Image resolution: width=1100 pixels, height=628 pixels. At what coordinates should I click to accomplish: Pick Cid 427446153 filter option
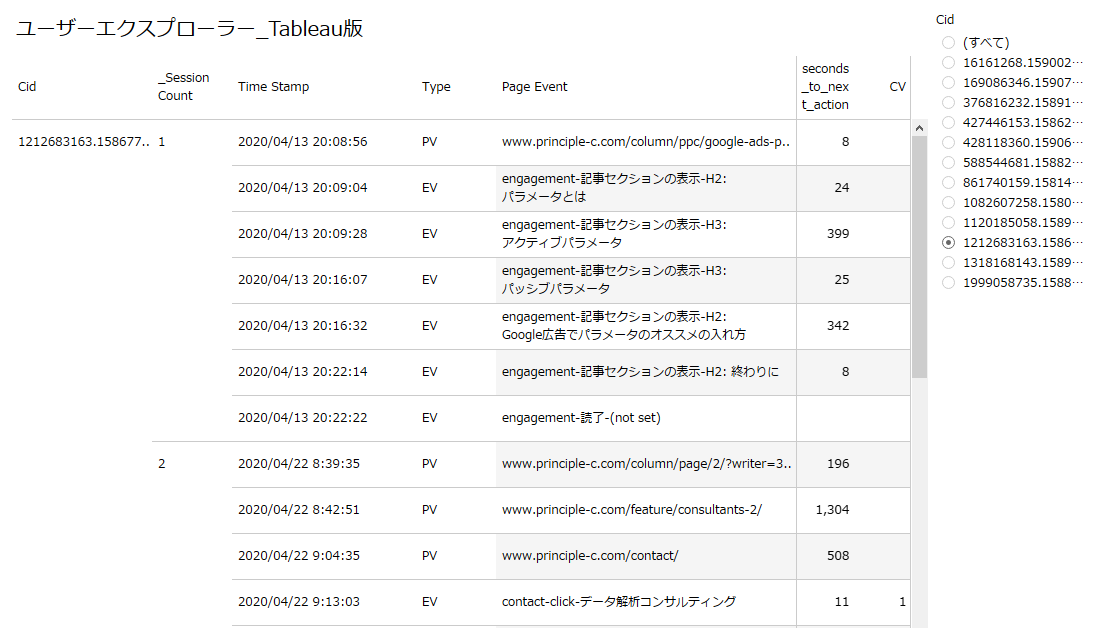(948, 123)
